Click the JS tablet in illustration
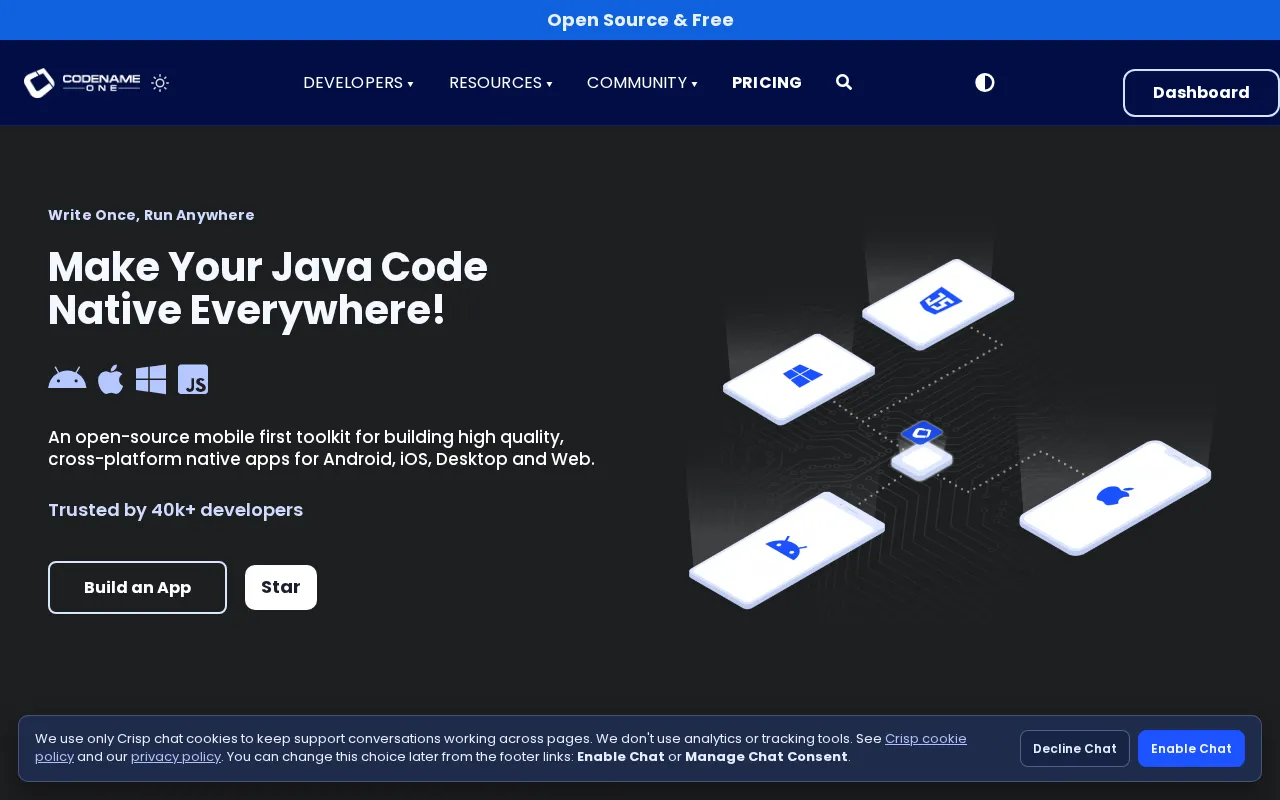This screenshot has width=1280, height=800. [938, 304]
